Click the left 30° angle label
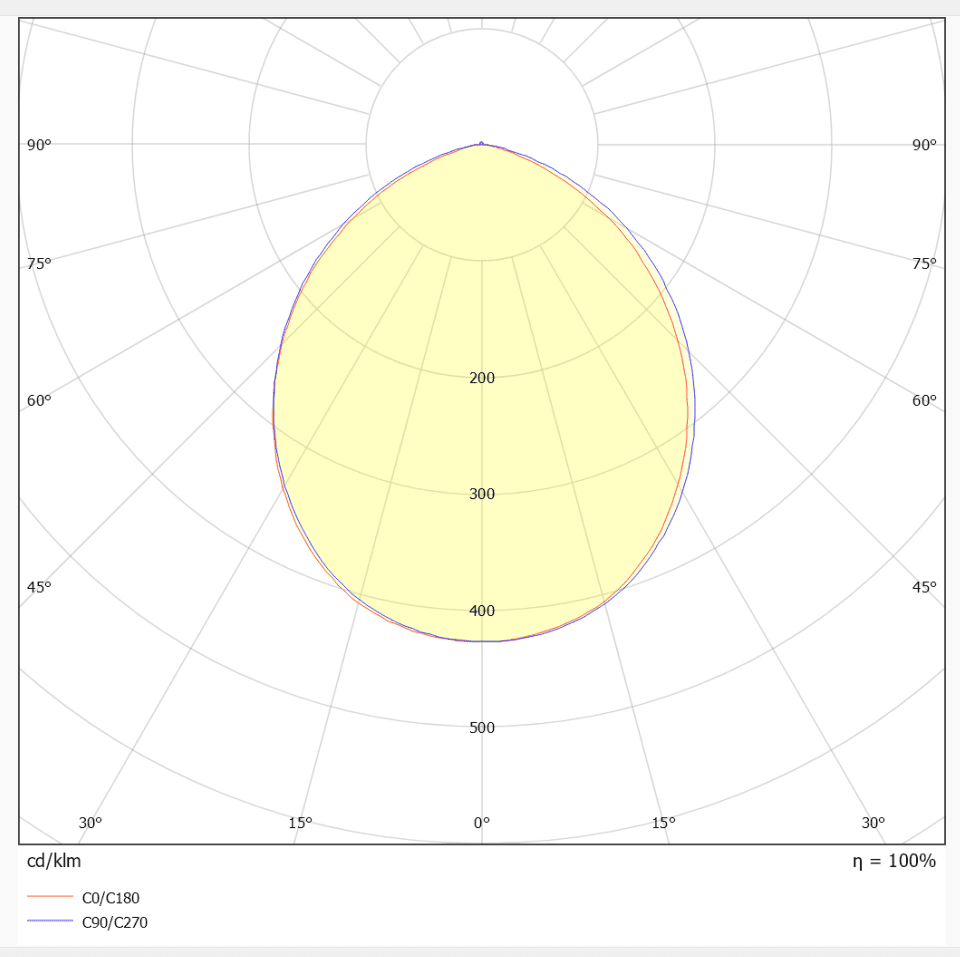 [91, 823]
